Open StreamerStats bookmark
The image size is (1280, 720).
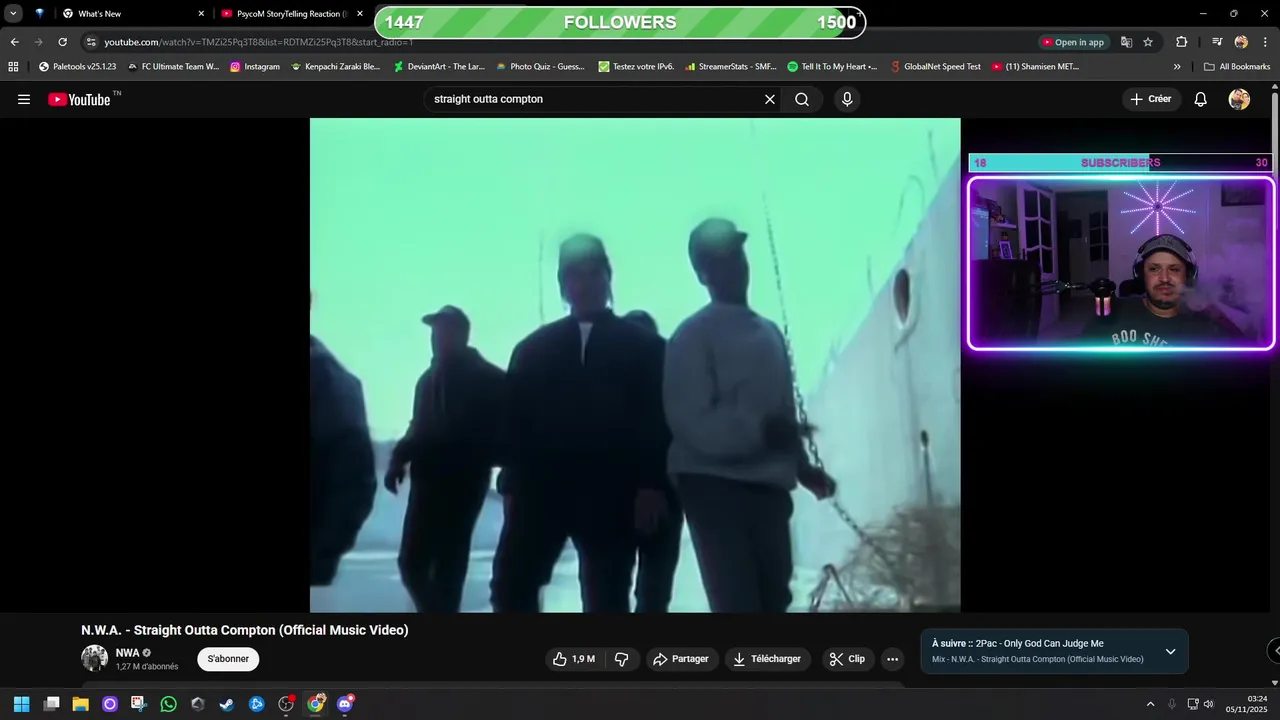click(731, 67)
